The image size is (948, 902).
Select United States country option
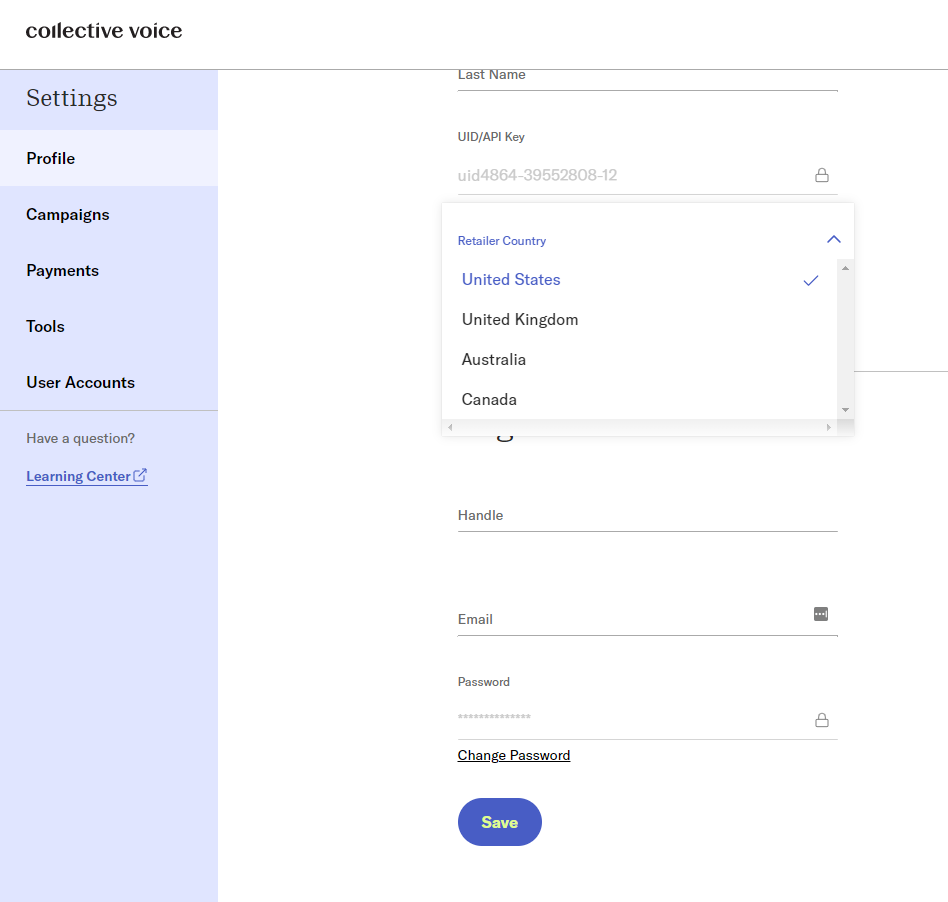511,280
